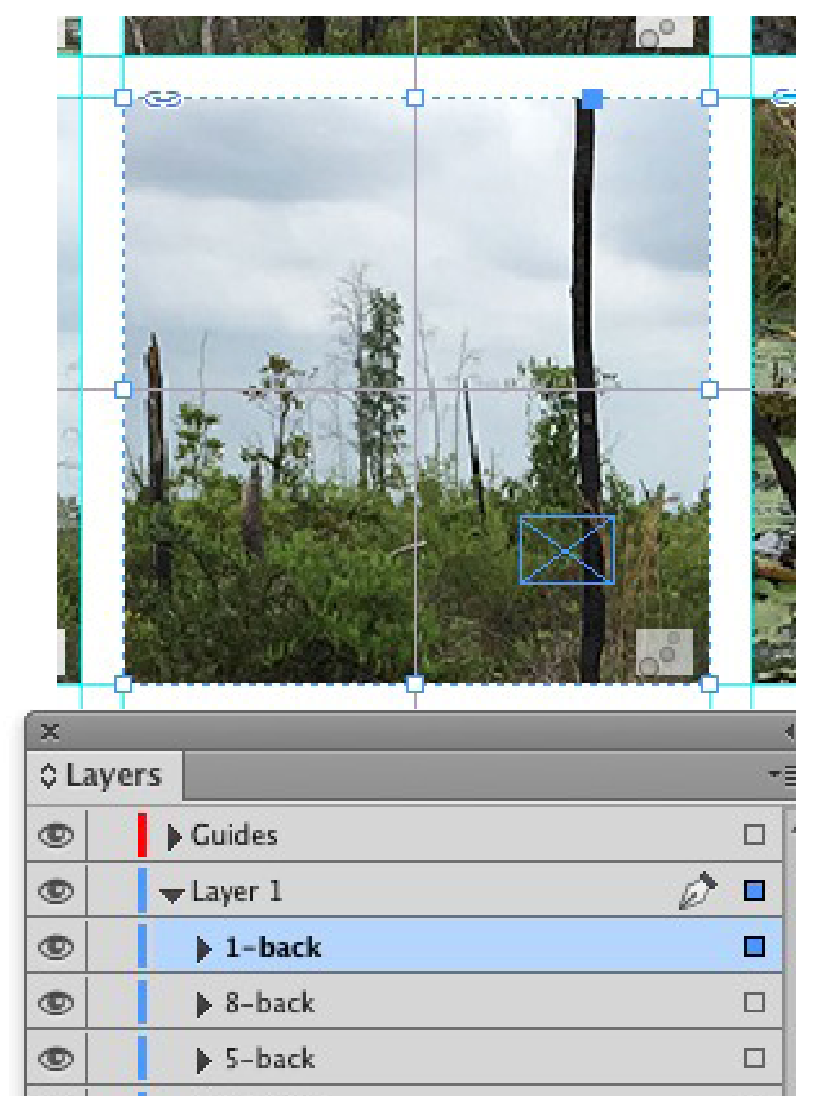This screenshot has height=1116, width=840.
Task: Hide the Guides layer with its eye icon
Action: pos(56,835)
